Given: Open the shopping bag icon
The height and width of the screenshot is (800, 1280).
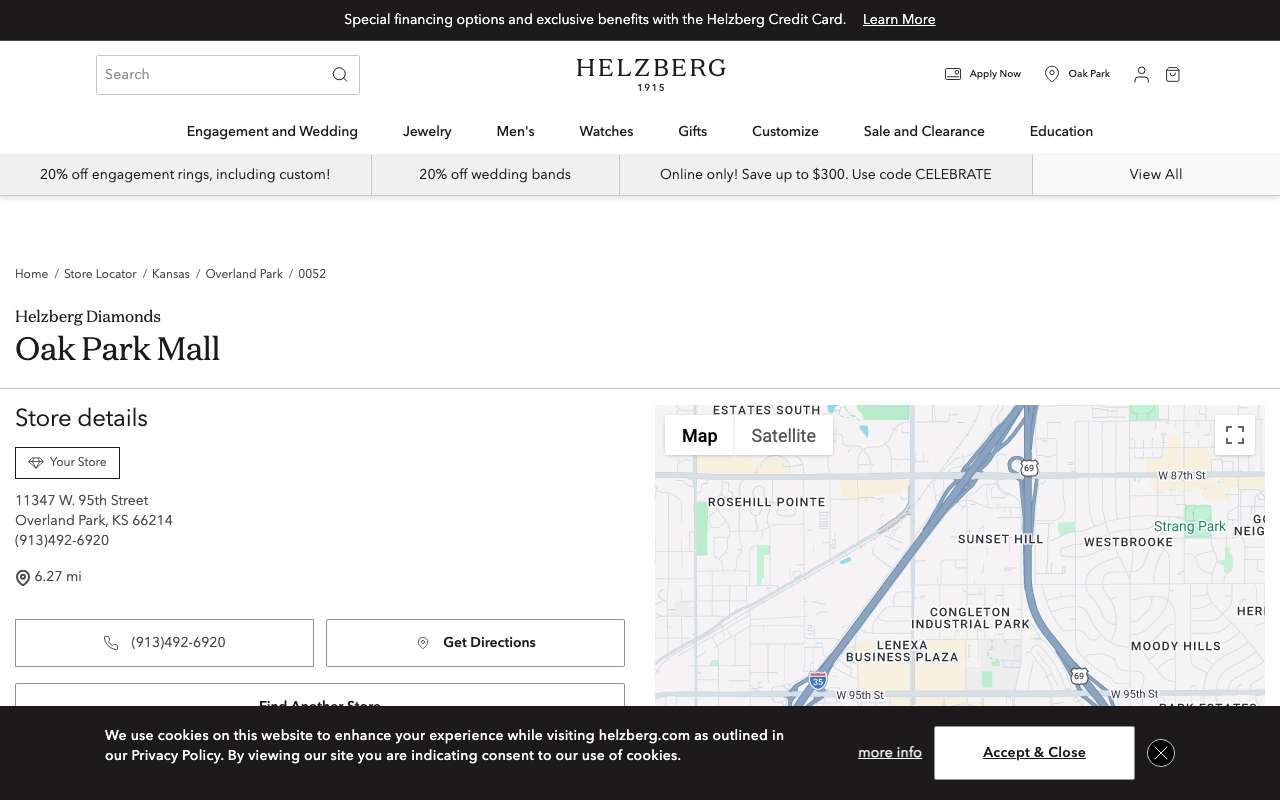Looking at the screenshot, I should pos(1173,74).
